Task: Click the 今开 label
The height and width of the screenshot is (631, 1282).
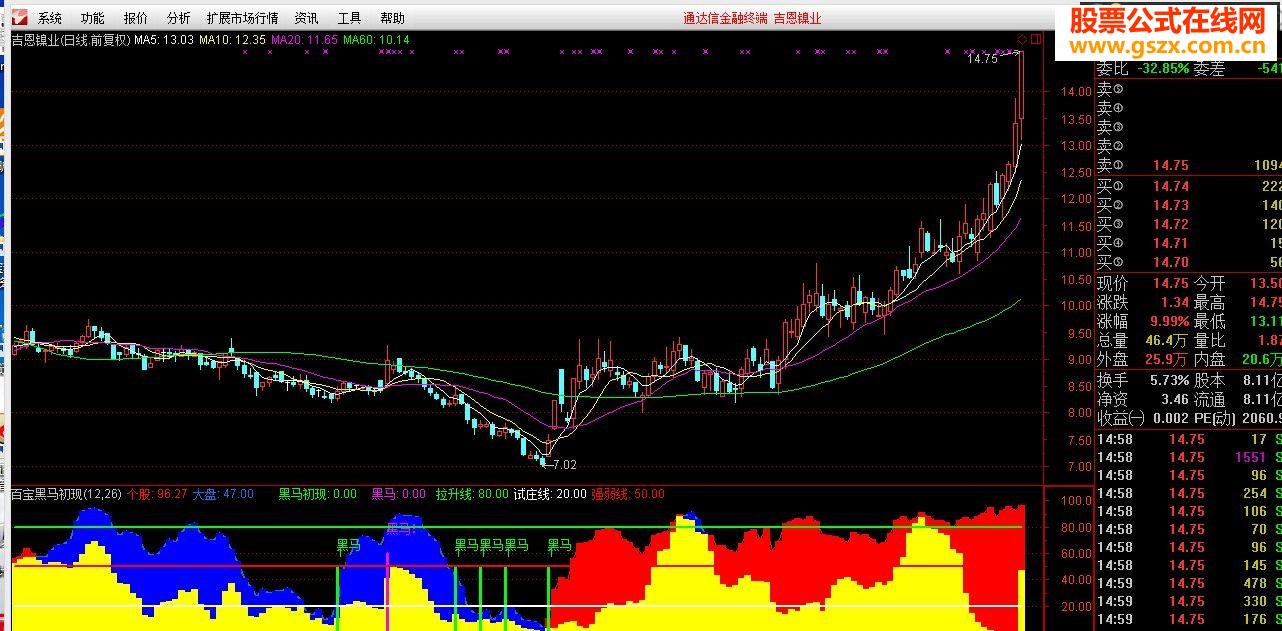Action: tap(1208, 284)
